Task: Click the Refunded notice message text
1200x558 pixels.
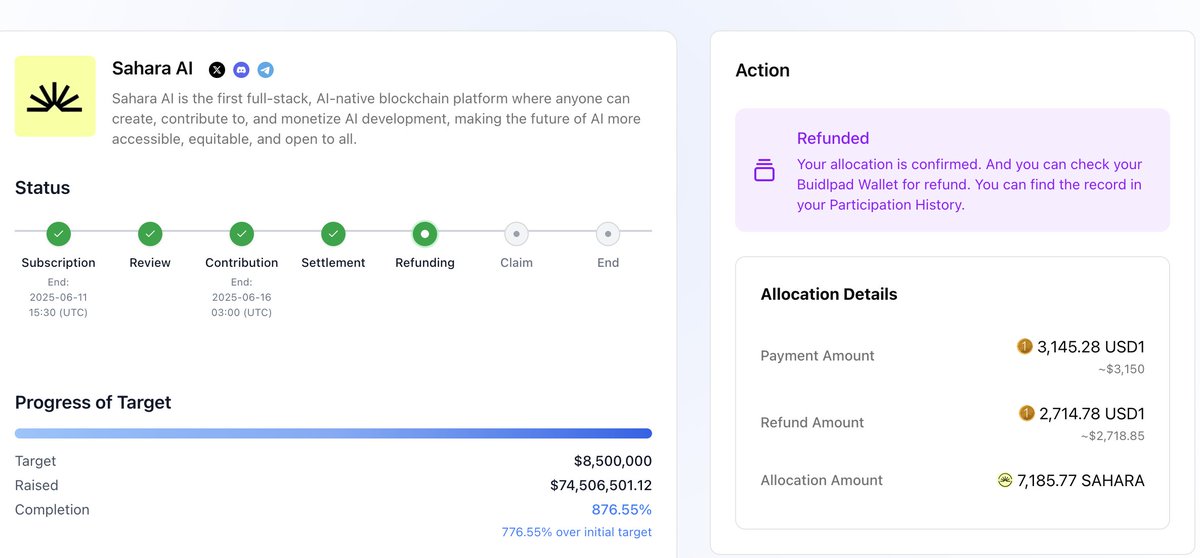Action: click(970, 184)
